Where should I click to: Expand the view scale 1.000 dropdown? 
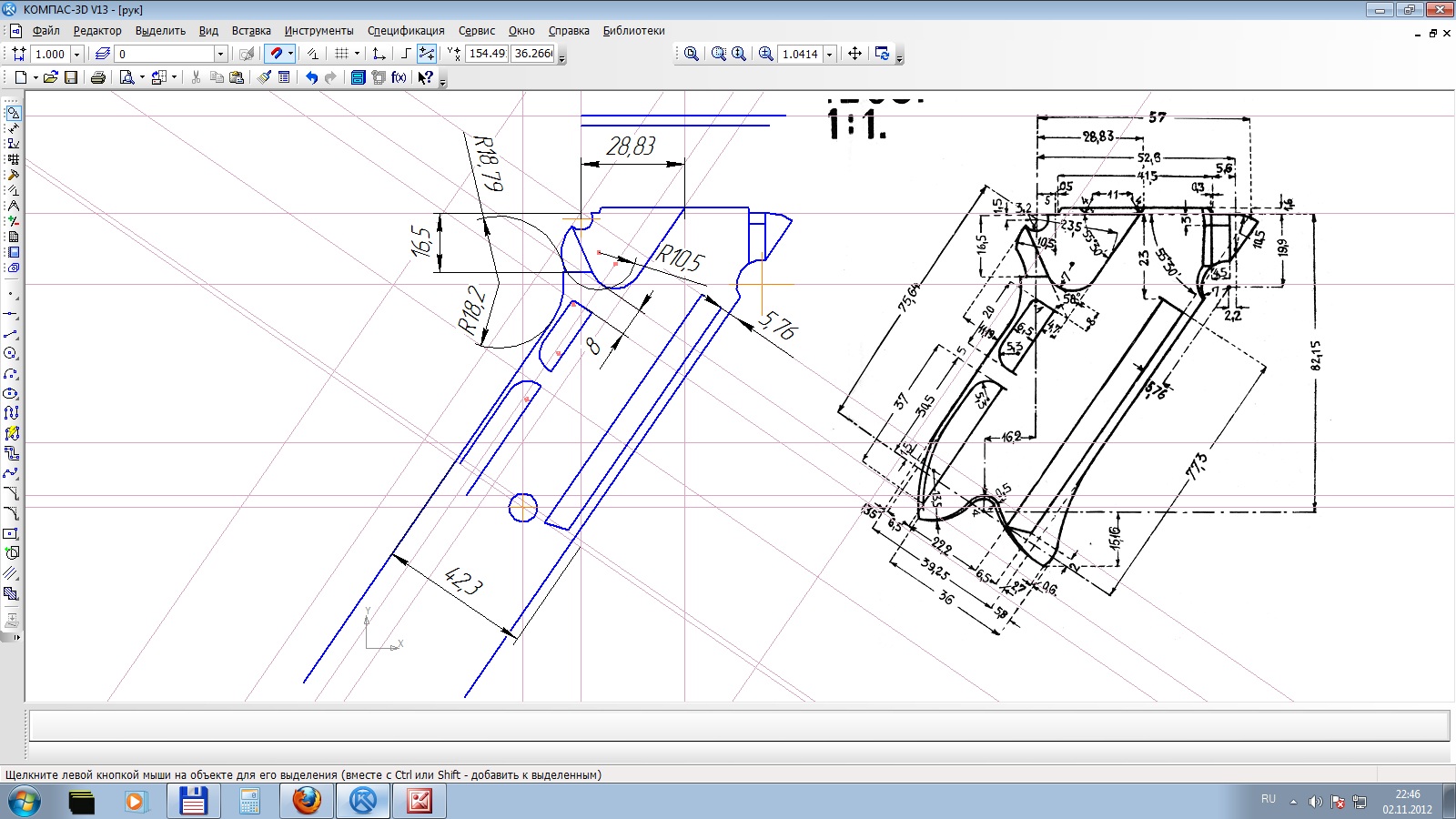pos(76,54)
